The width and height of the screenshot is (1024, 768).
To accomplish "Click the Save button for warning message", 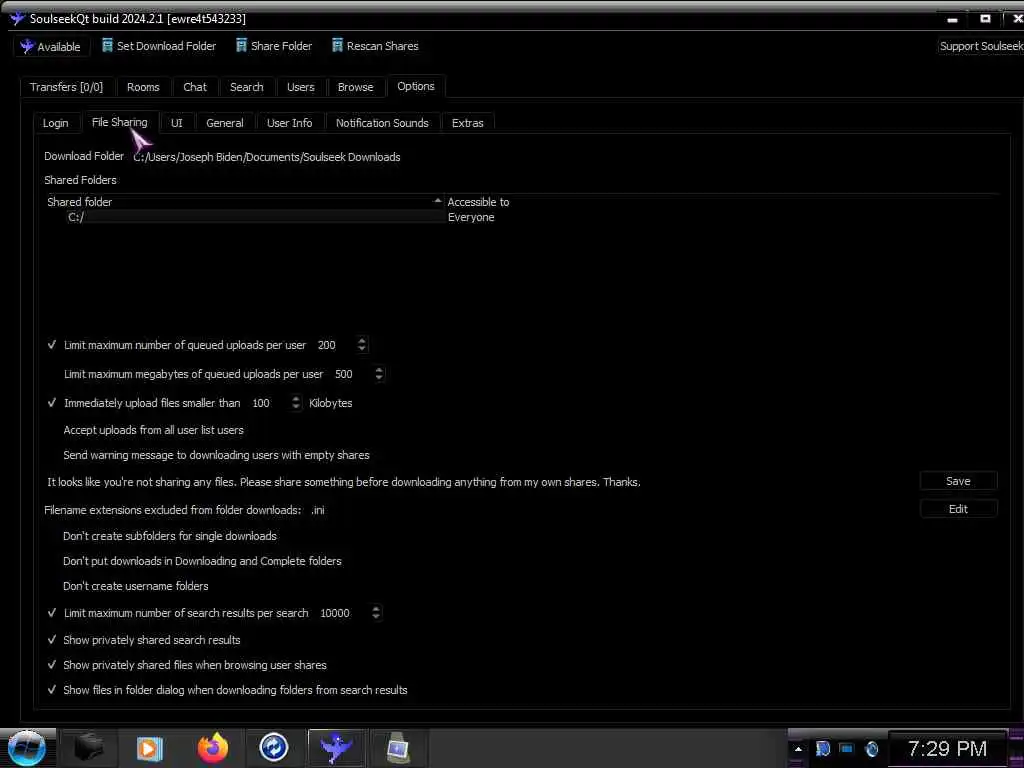I will [x=958, y=481].
